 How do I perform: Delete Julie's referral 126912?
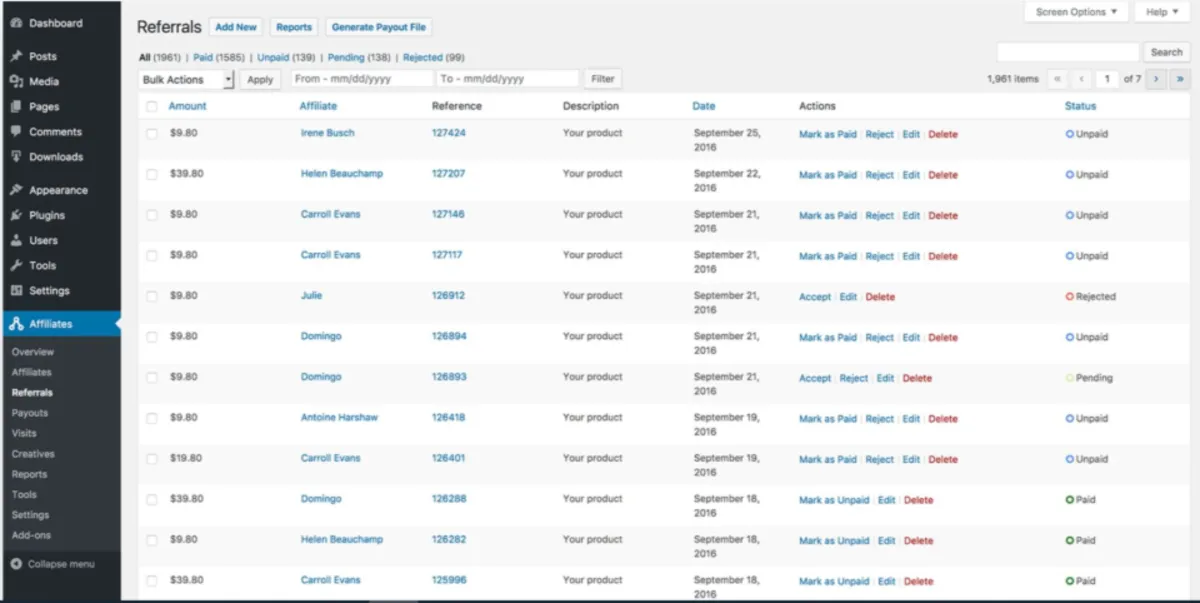880,297
